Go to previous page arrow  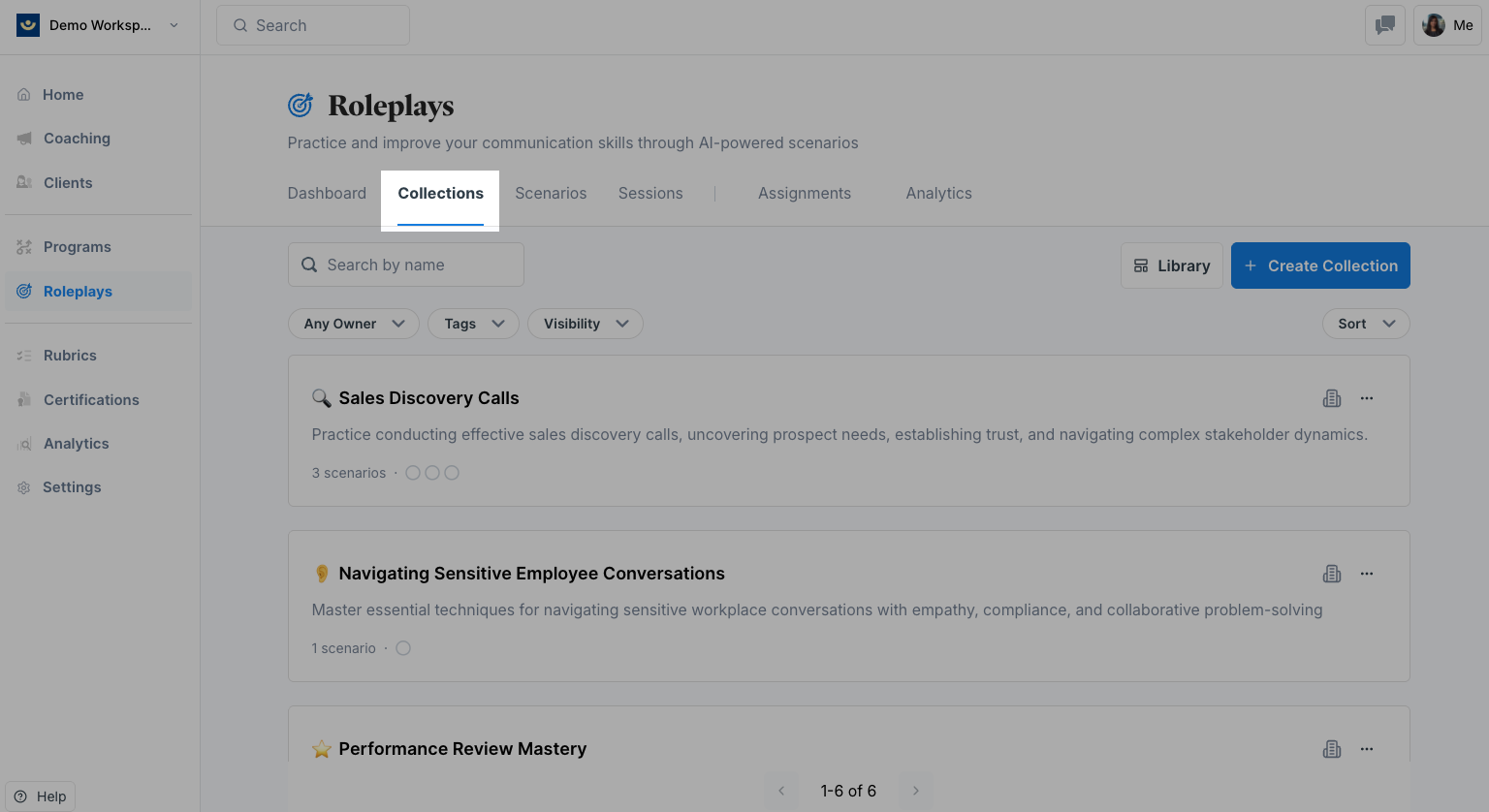point(781,791)
